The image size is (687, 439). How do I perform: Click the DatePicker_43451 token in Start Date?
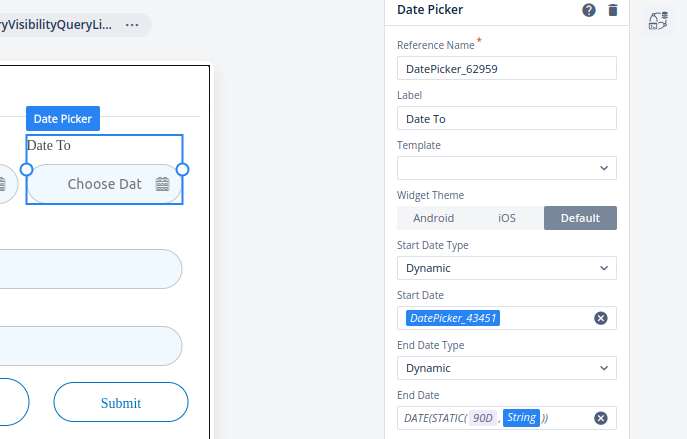[x=453, y=318]
